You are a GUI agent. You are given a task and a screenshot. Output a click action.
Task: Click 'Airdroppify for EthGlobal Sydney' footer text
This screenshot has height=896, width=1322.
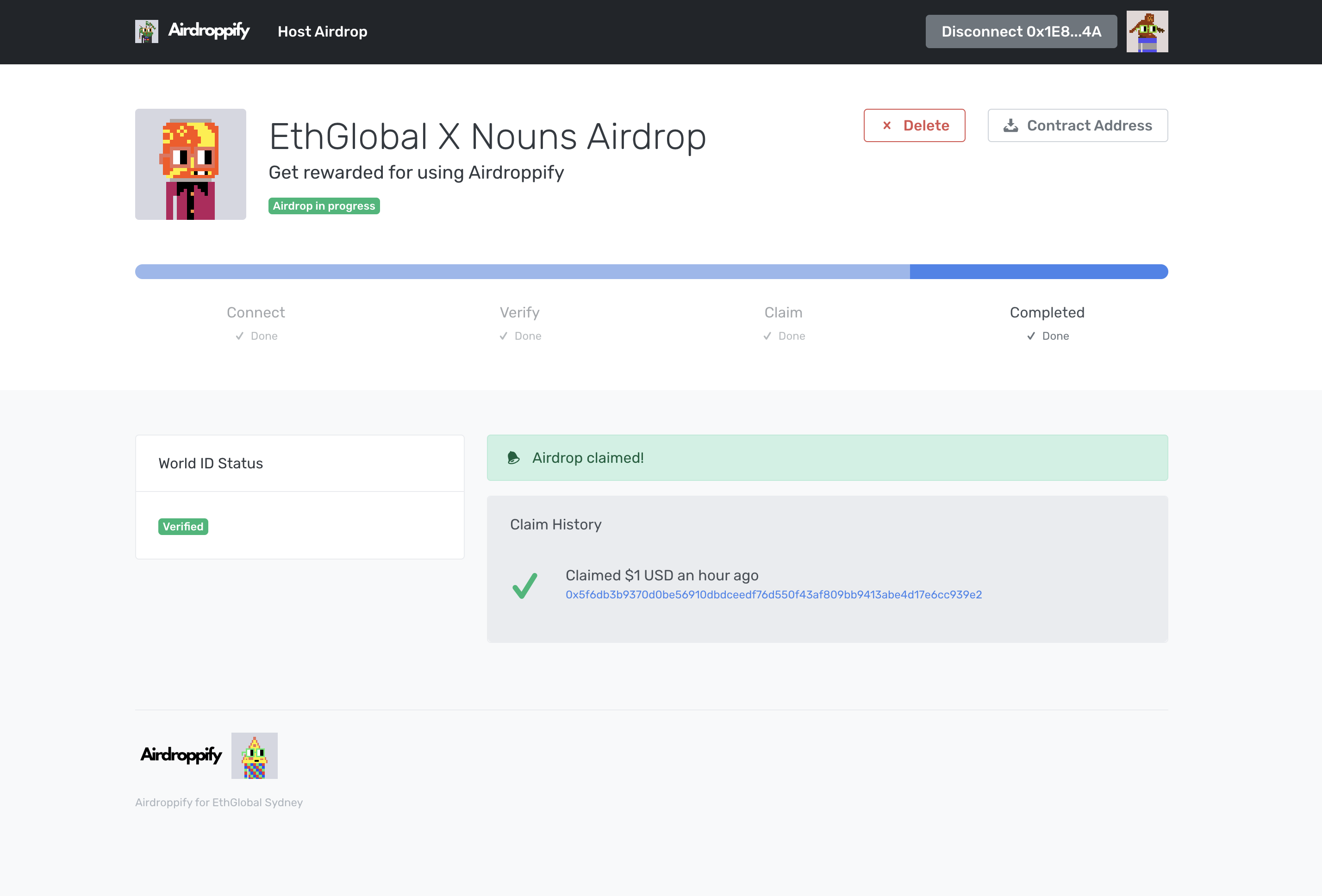coord(219,802)
